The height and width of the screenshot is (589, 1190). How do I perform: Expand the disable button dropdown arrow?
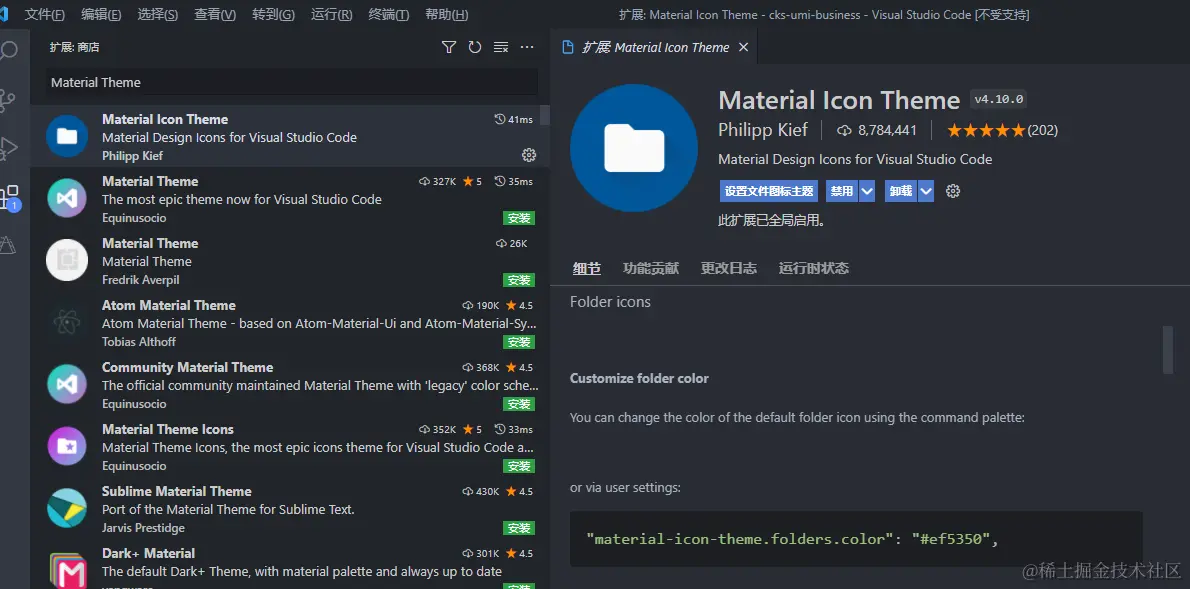[x=867, y=191]
